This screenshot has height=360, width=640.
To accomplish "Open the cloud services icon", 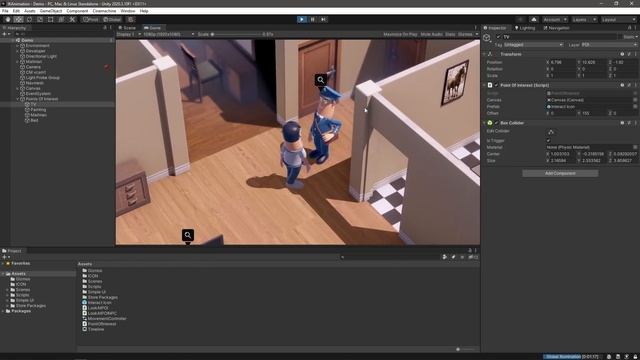I will click(x=534, y=19).
